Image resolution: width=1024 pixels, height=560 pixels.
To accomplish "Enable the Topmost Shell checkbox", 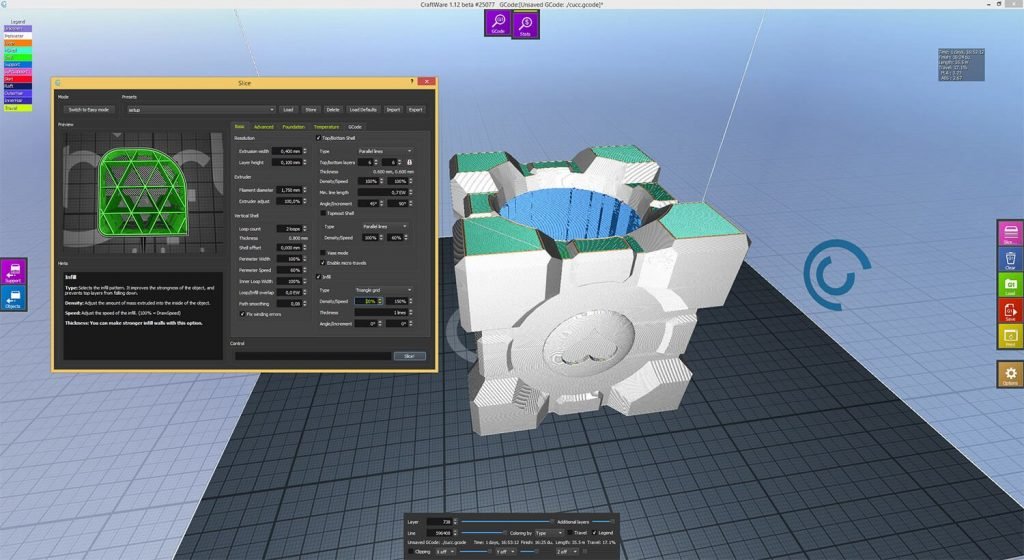I will tap(323, 213).
